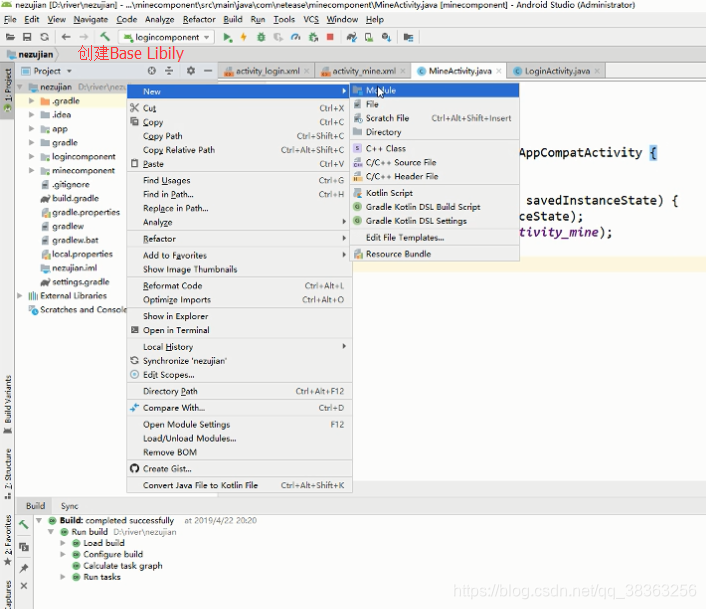
Task: Open the Navigate menu
Action: 91,19
